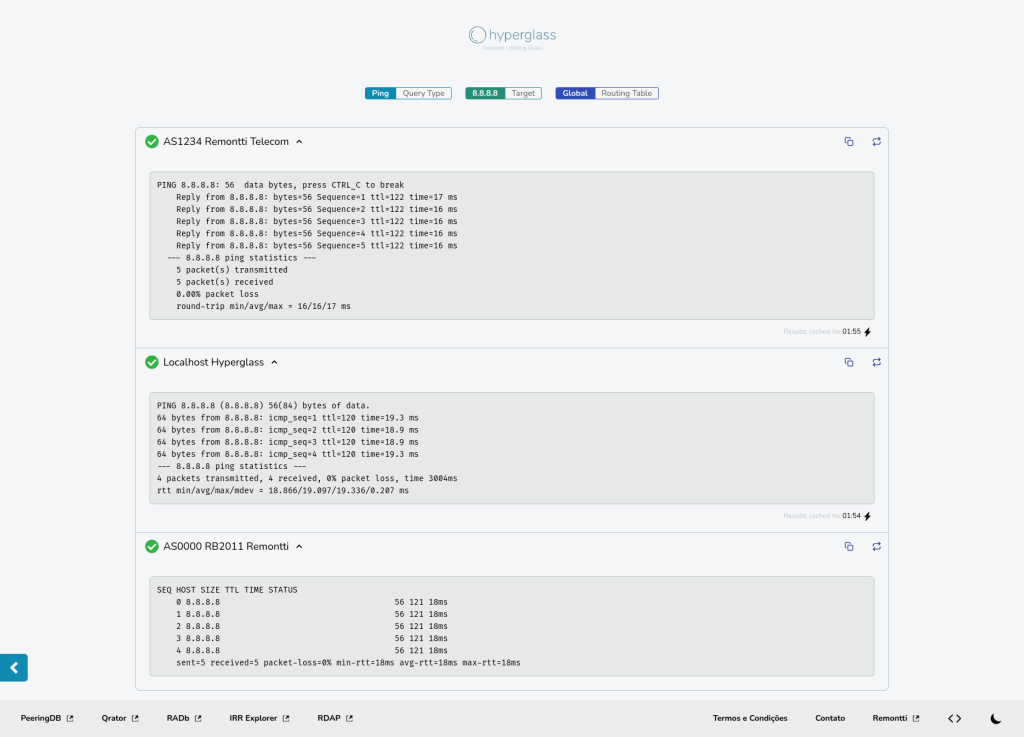Viewport: 1024px width, 737px height.
Task: Open the code view via the angle brackets icon
Action: pyautogui.click(x=954, y=718)
